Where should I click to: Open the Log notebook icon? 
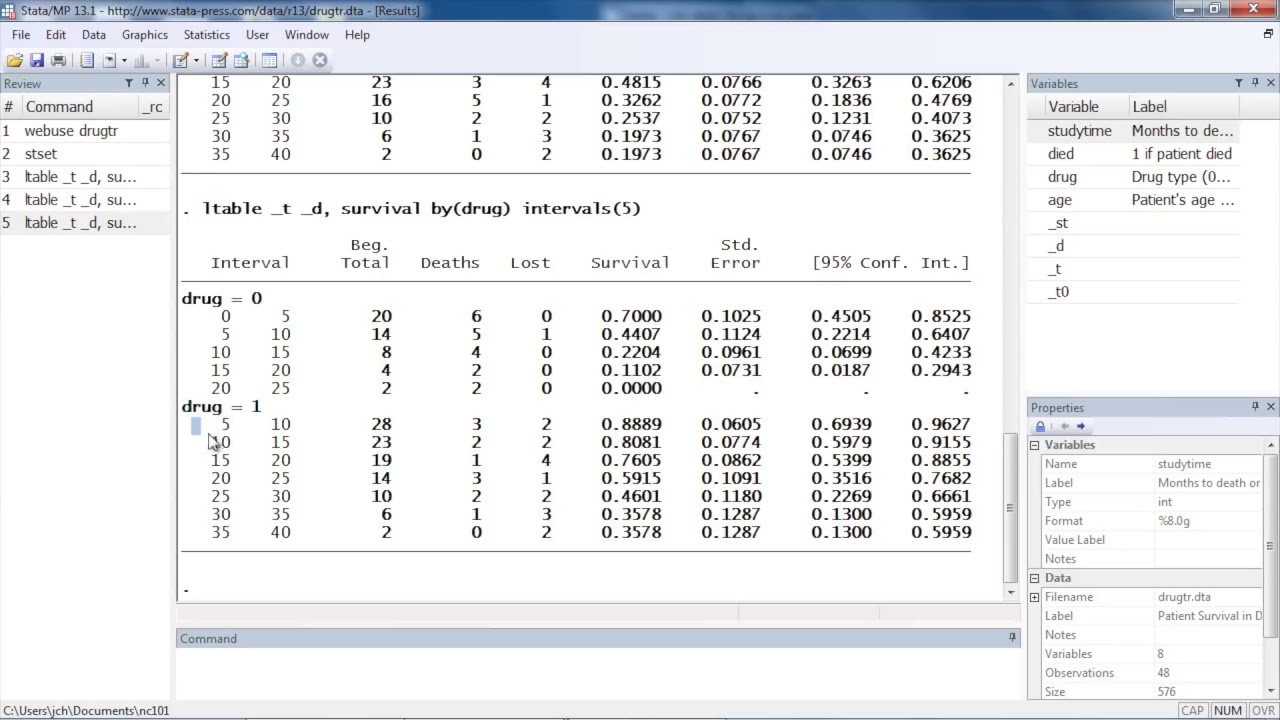87,60
